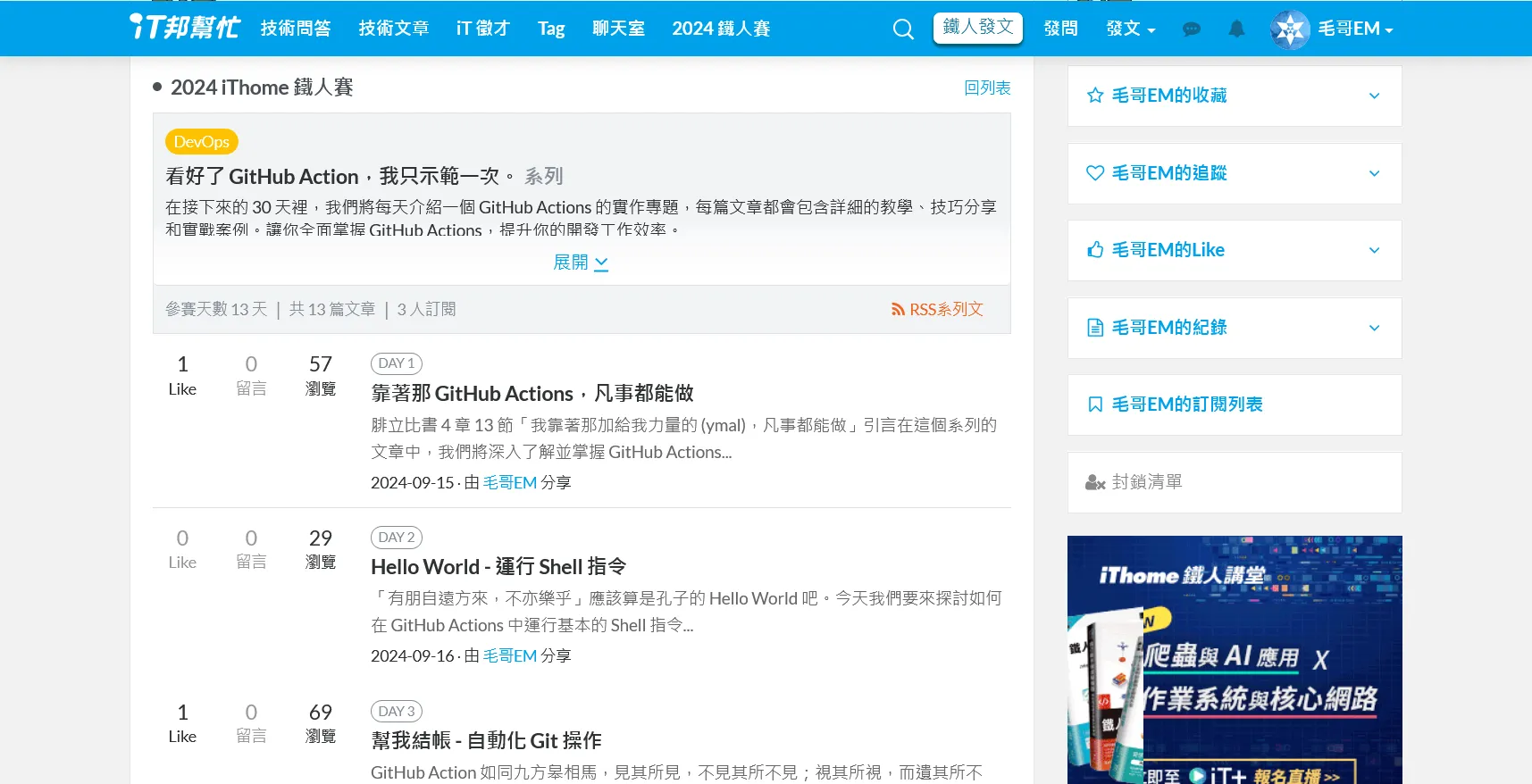Open article 幫我結帳 - 自動化 Git 操作
This screenshot has width=1532, height=784.
click(486, 740)
